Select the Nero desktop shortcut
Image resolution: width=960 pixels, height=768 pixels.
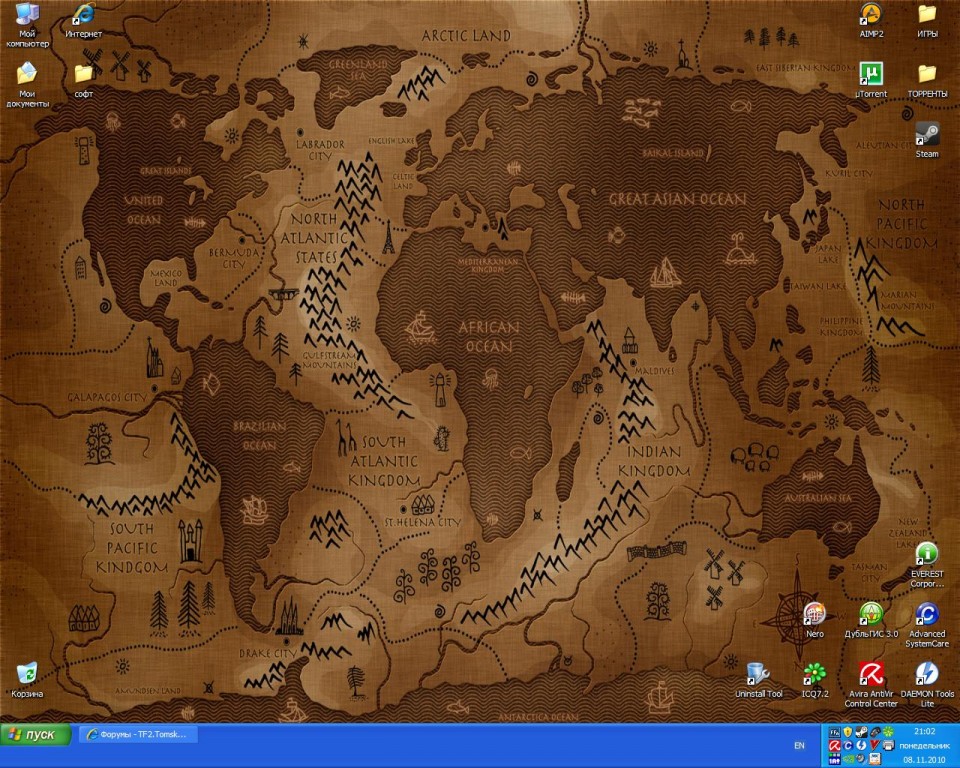[814, 620]
